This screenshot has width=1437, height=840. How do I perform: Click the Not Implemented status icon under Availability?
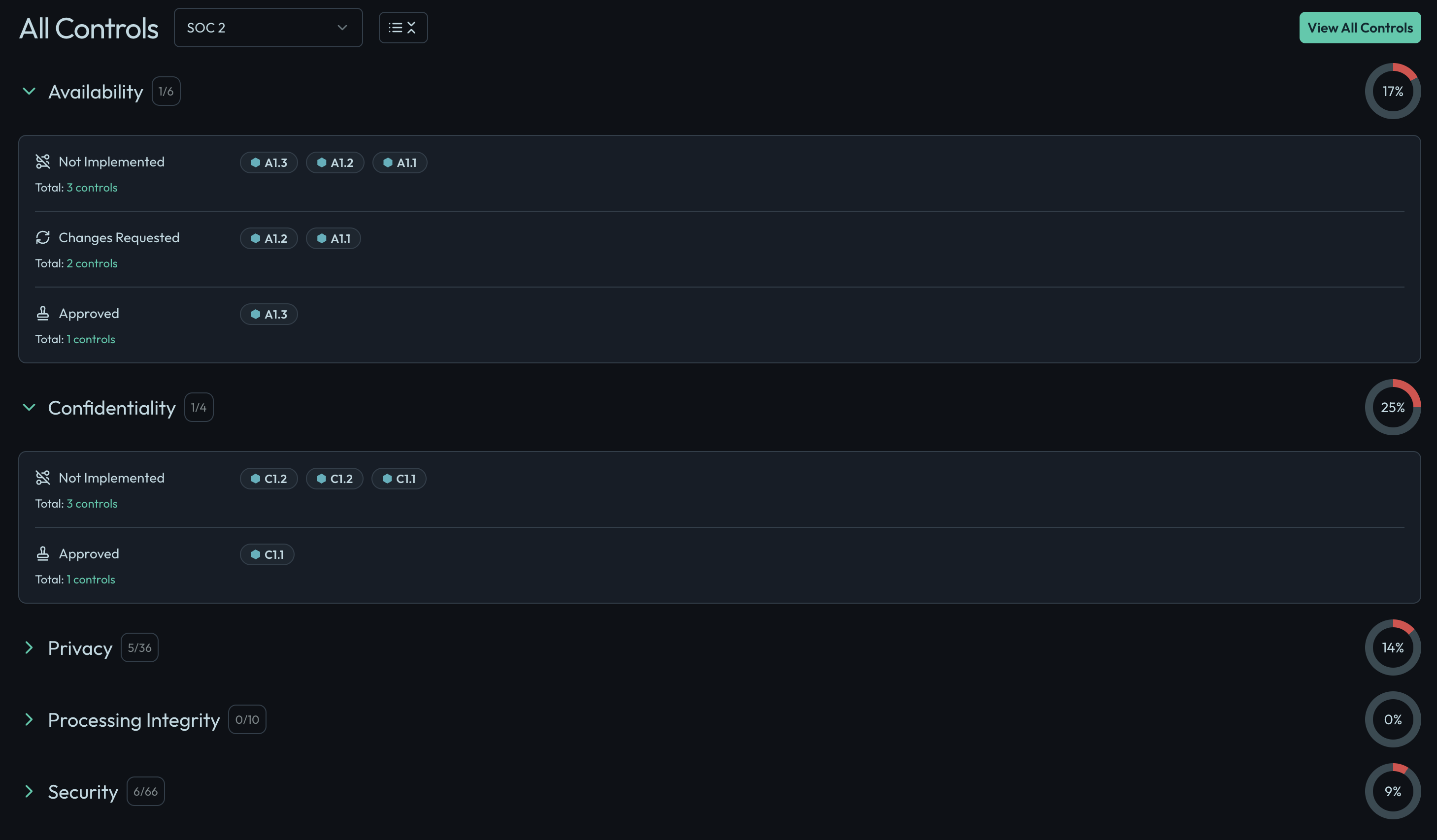[43, 162]
